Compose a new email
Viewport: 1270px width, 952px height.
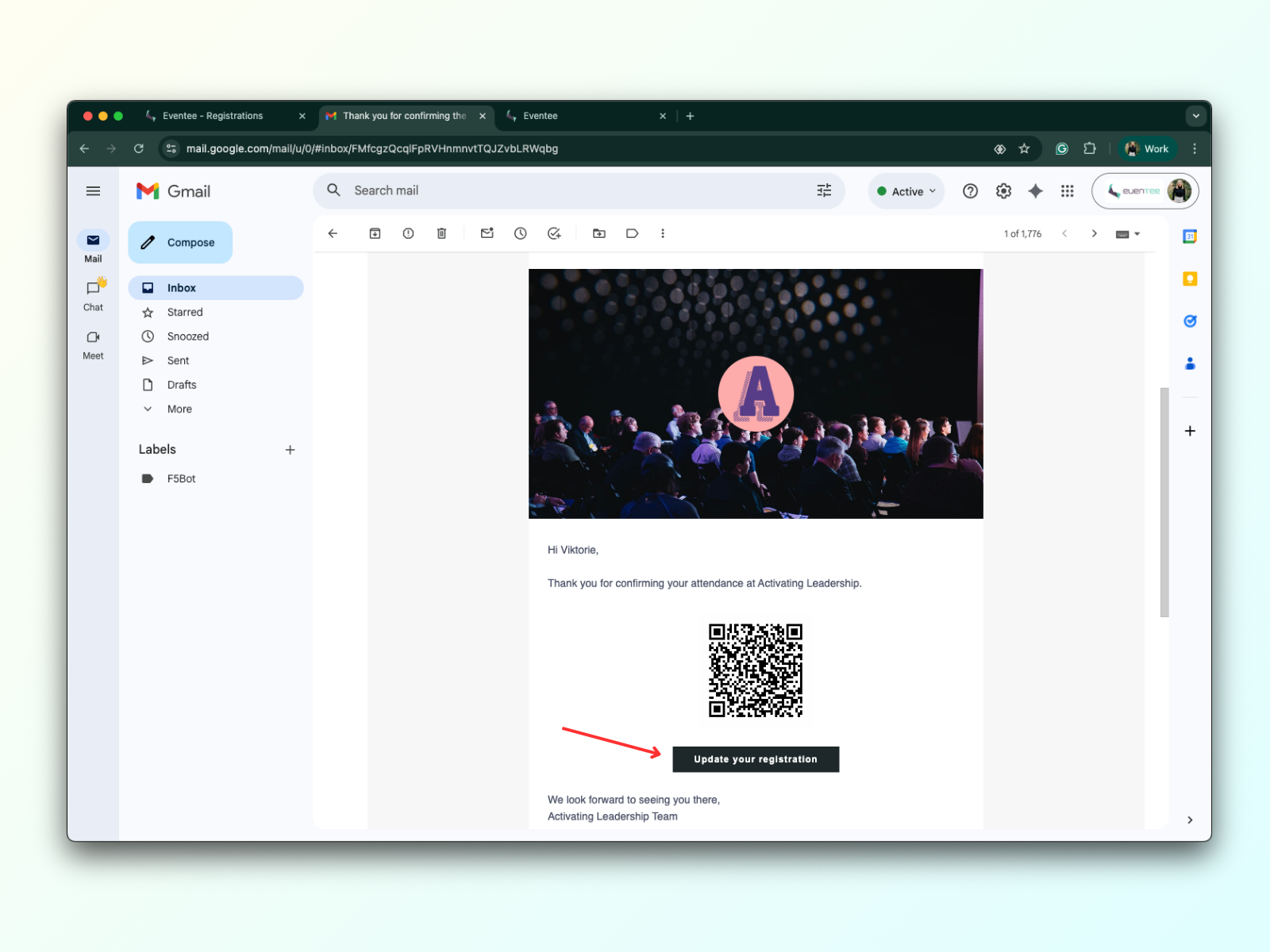(180, 243)
